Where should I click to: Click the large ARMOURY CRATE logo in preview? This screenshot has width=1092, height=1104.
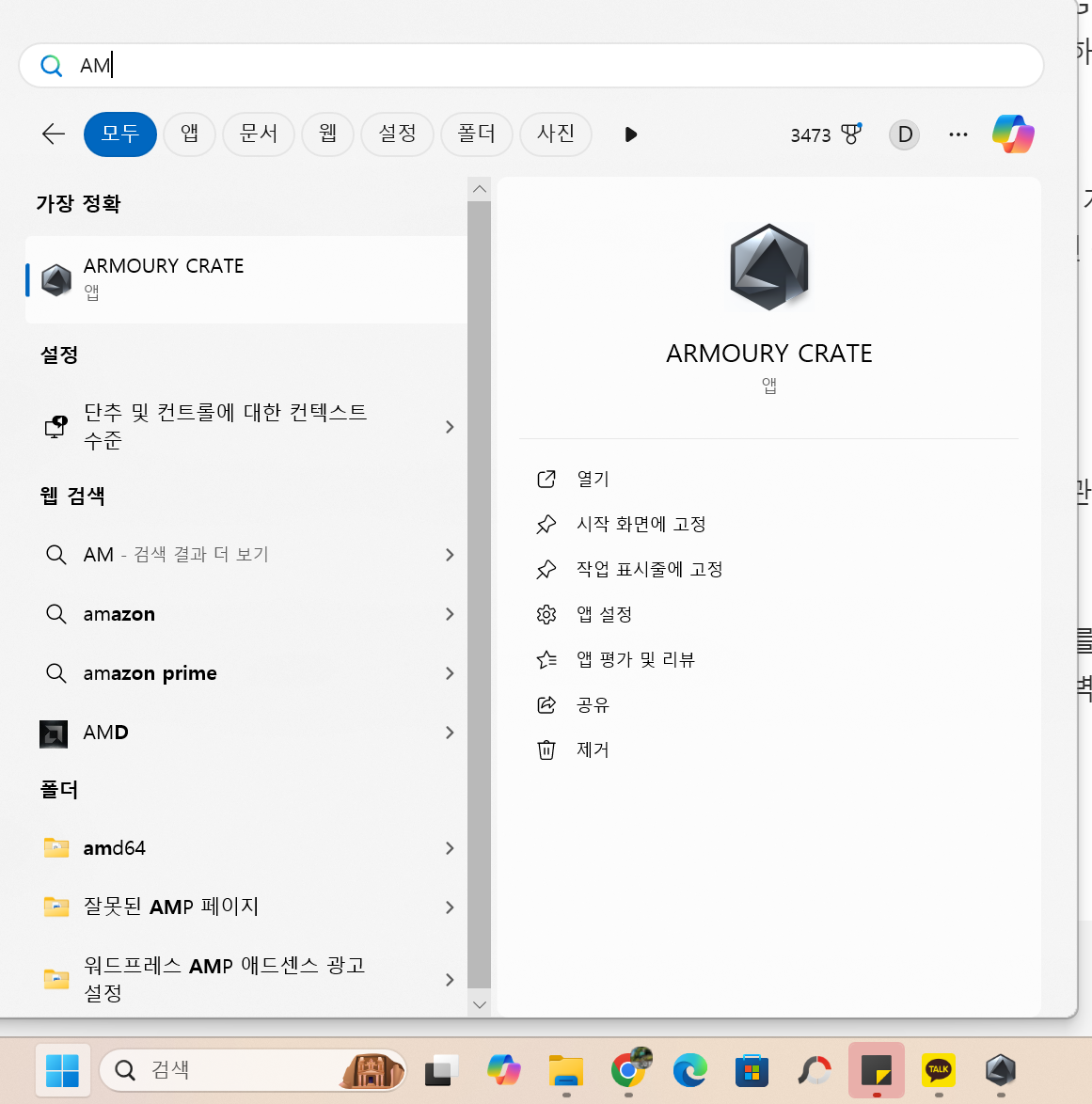(x=768, y=268)
